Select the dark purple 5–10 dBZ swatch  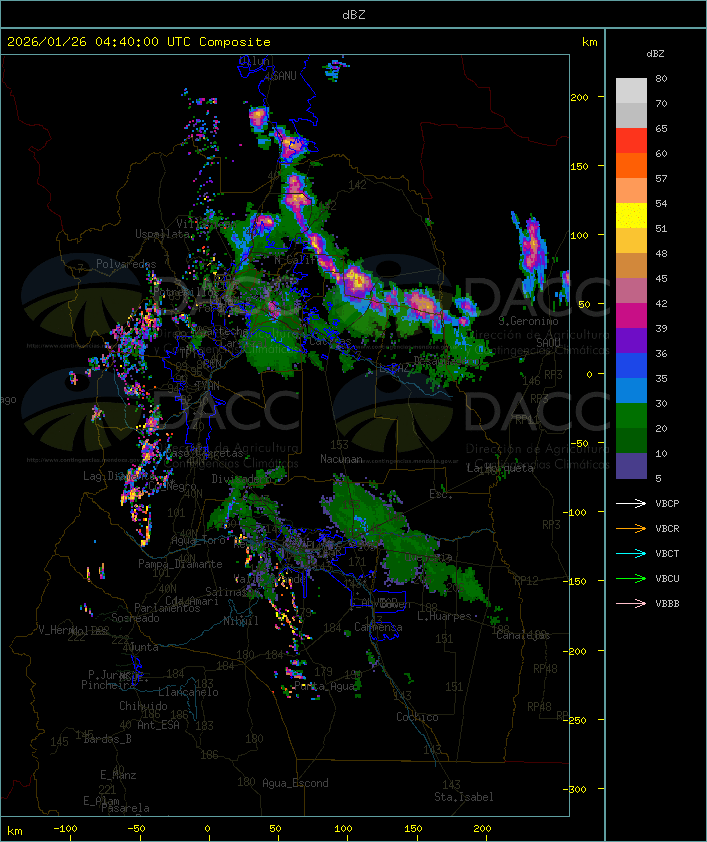coord(631,466)
